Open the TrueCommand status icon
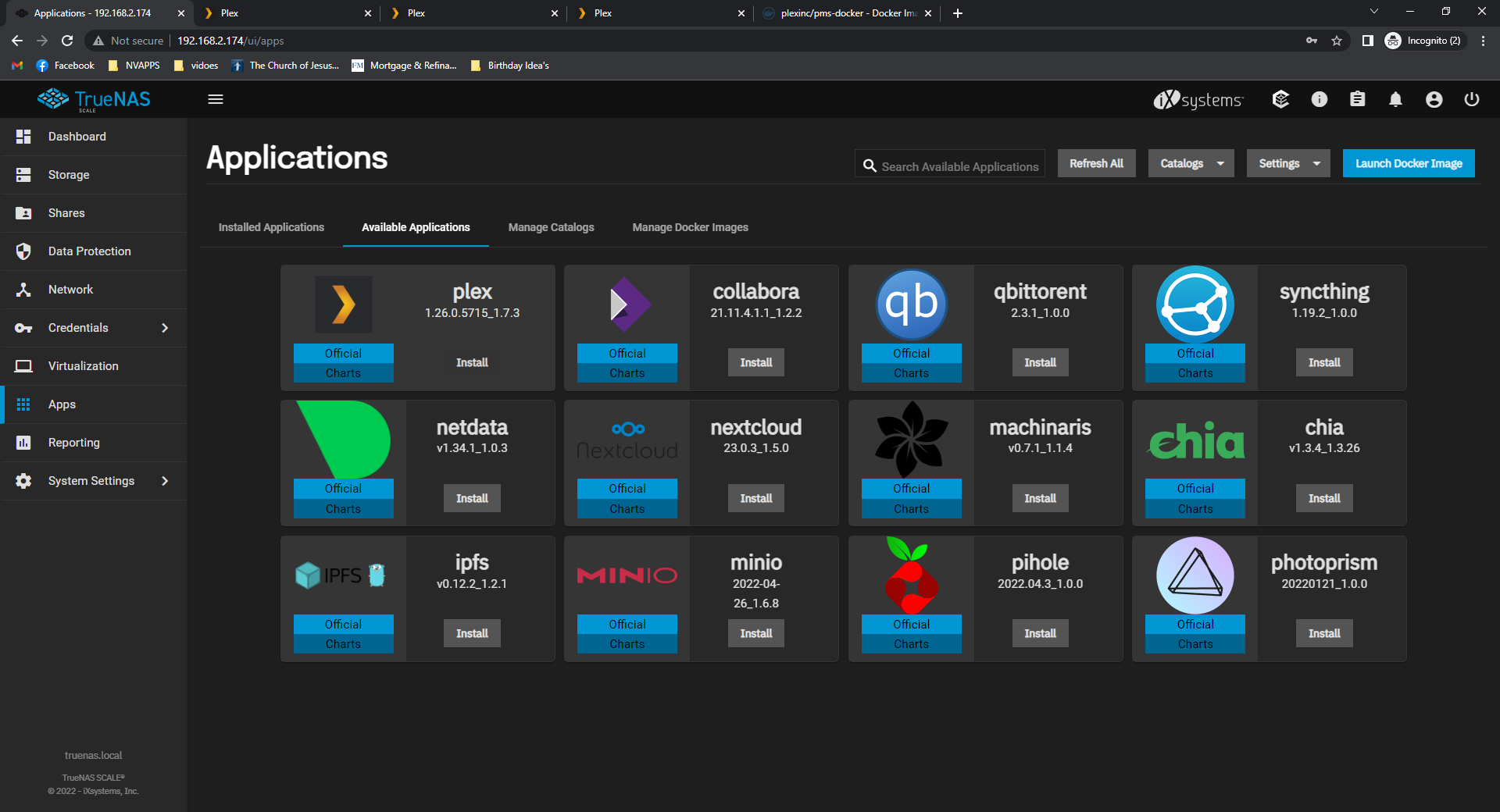This screenshot has height=812, width=1500. click(1280, 99)
